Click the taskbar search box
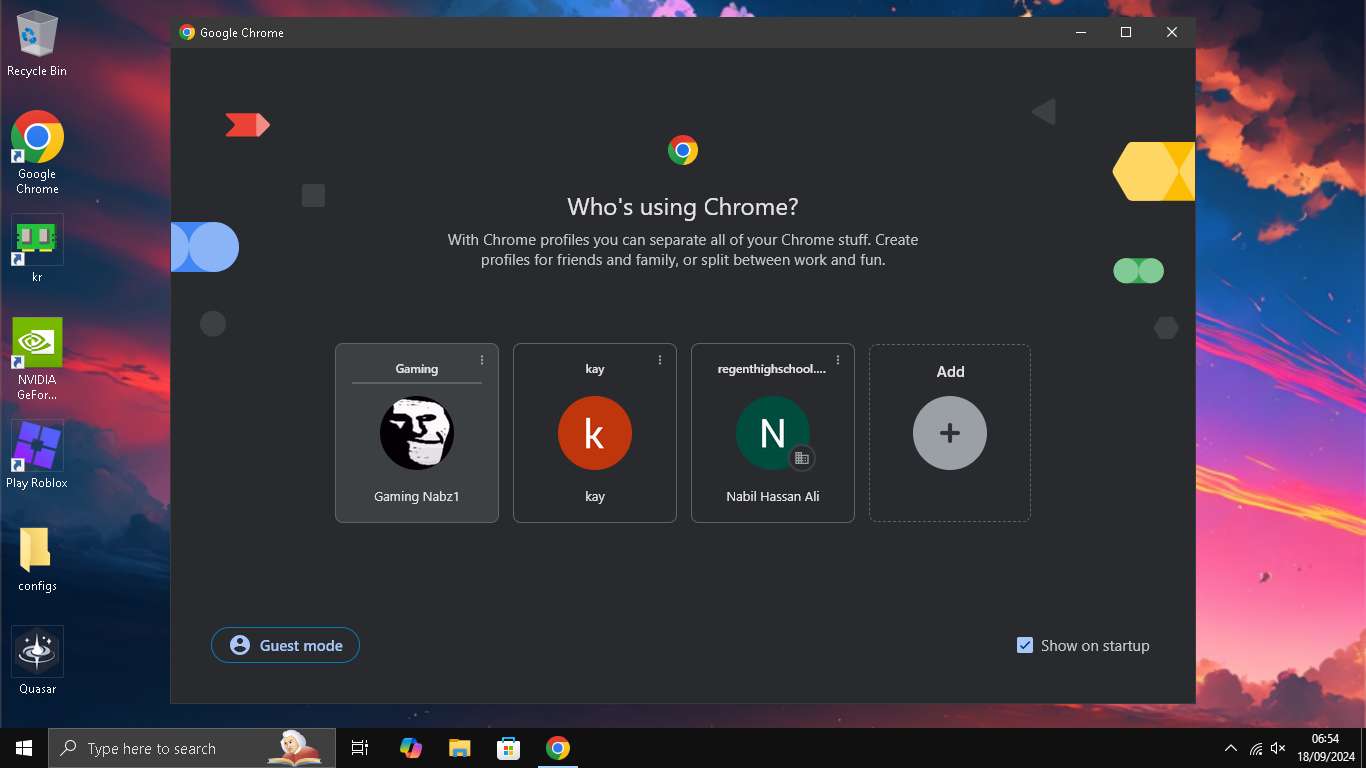The image size is (1366, 768). (x=192, y=748)
